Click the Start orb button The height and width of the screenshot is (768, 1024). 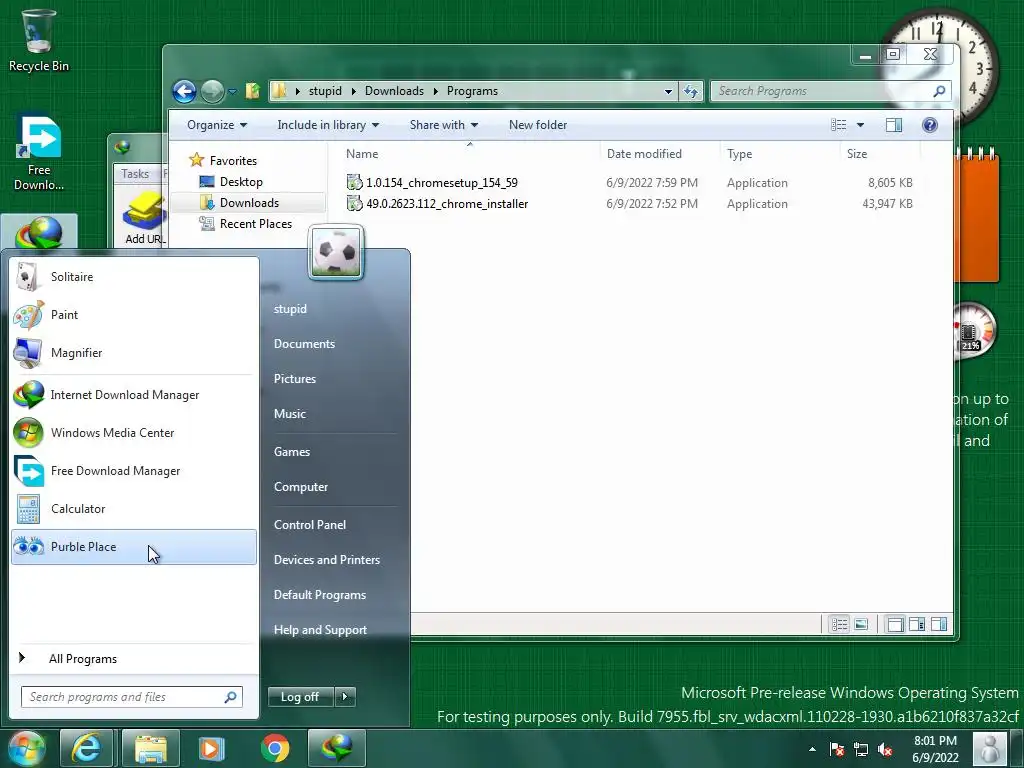point(25,748)
